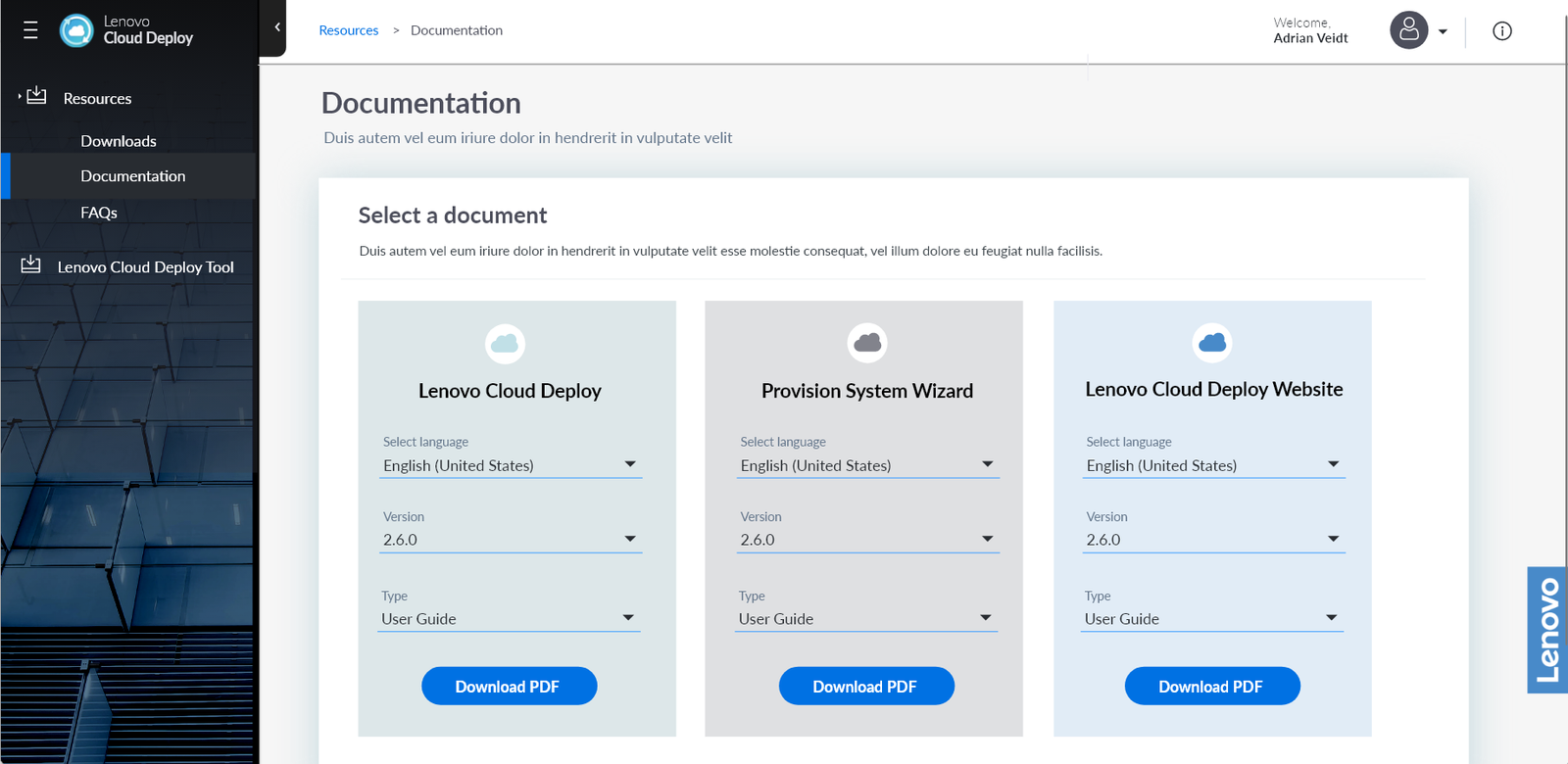Click the Lenovo Cloud Deploy logo
The width and height of the screenshot is (1568, 764).
[76, 30]
